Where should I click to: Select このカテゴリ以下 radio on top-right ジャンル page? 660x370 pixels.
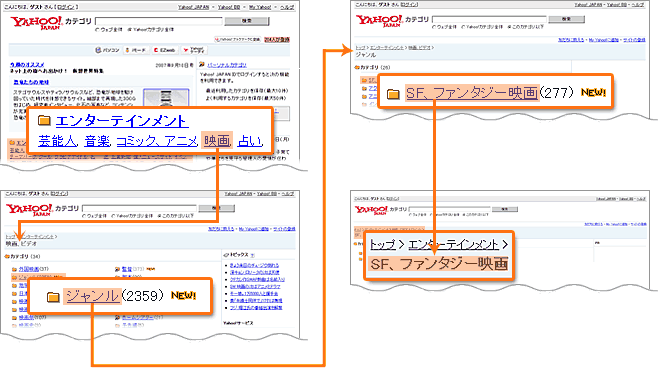click(x=509, y=27)
